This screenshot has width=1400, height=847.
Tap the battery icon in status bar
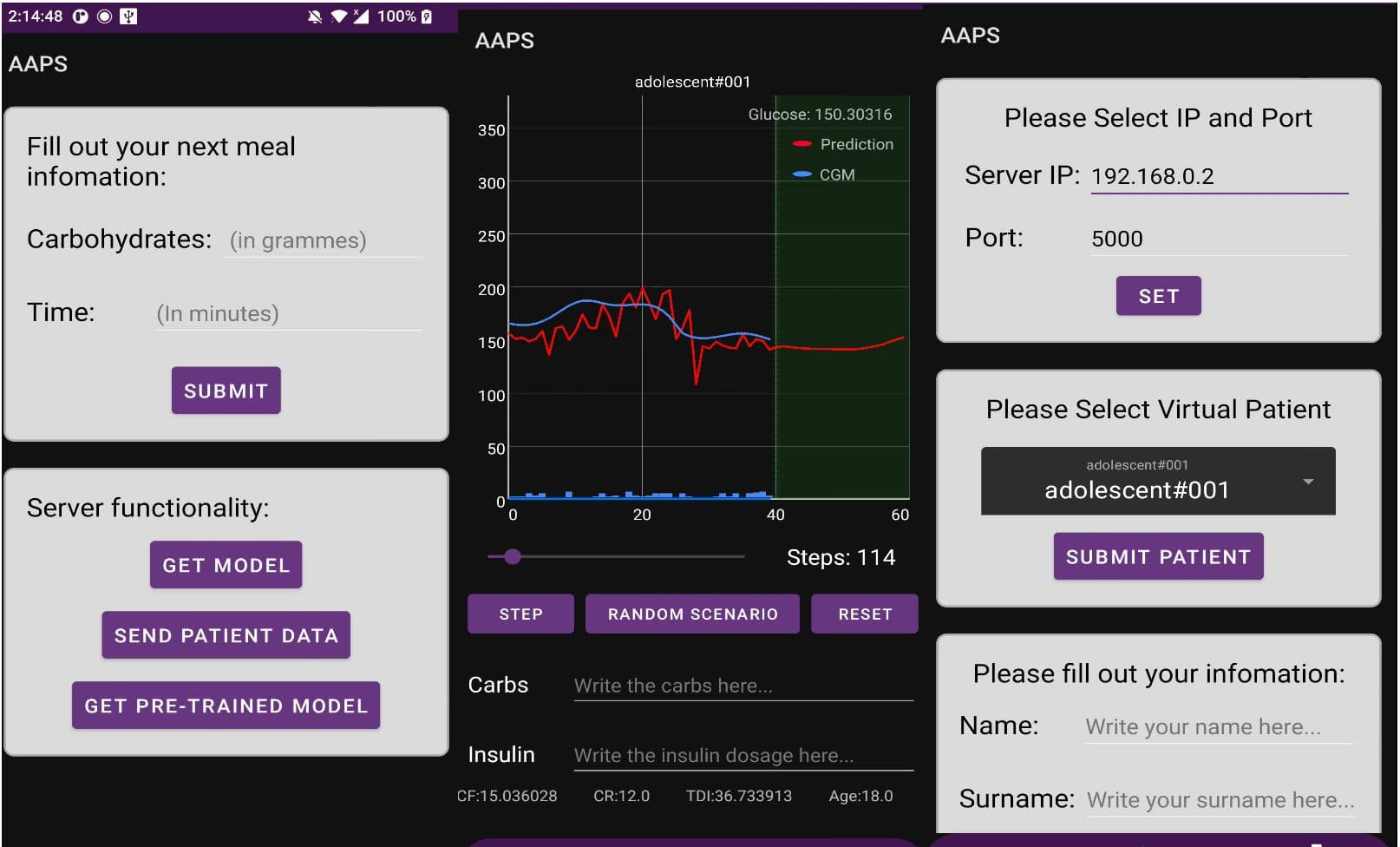tap(427, 16)
